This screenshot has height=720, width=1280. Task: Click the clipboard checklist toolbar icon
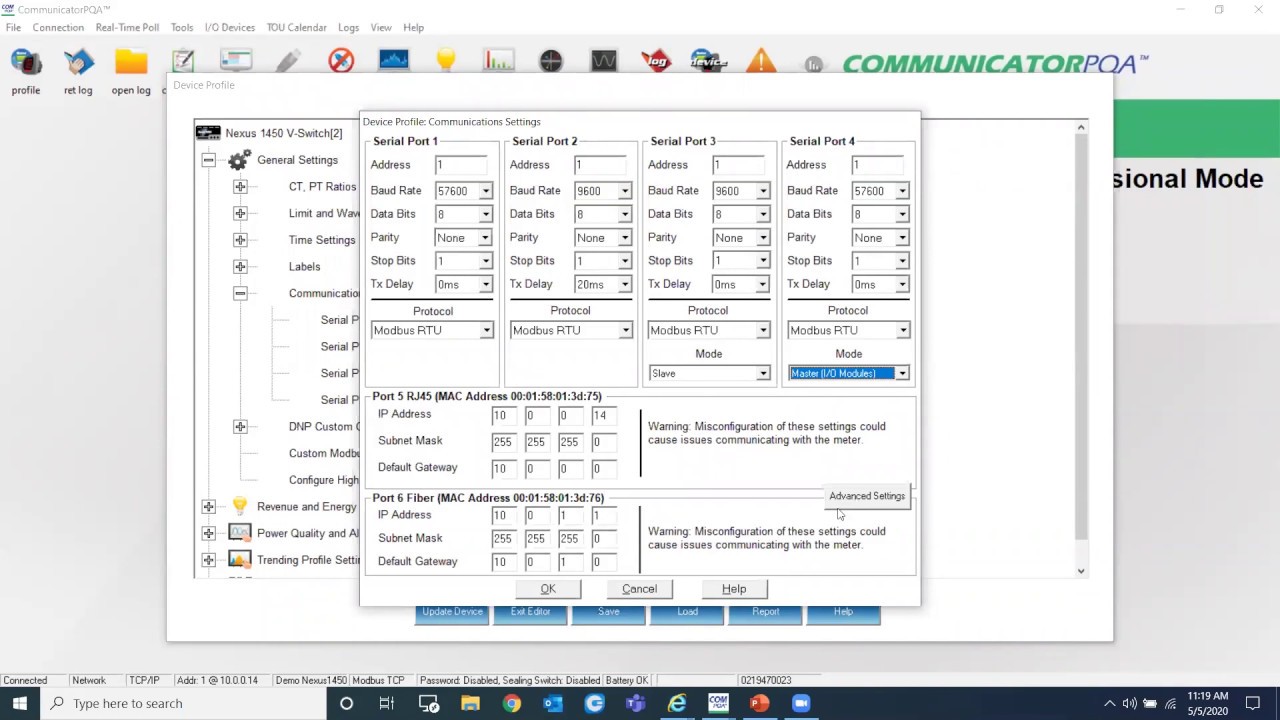point(183,61)
